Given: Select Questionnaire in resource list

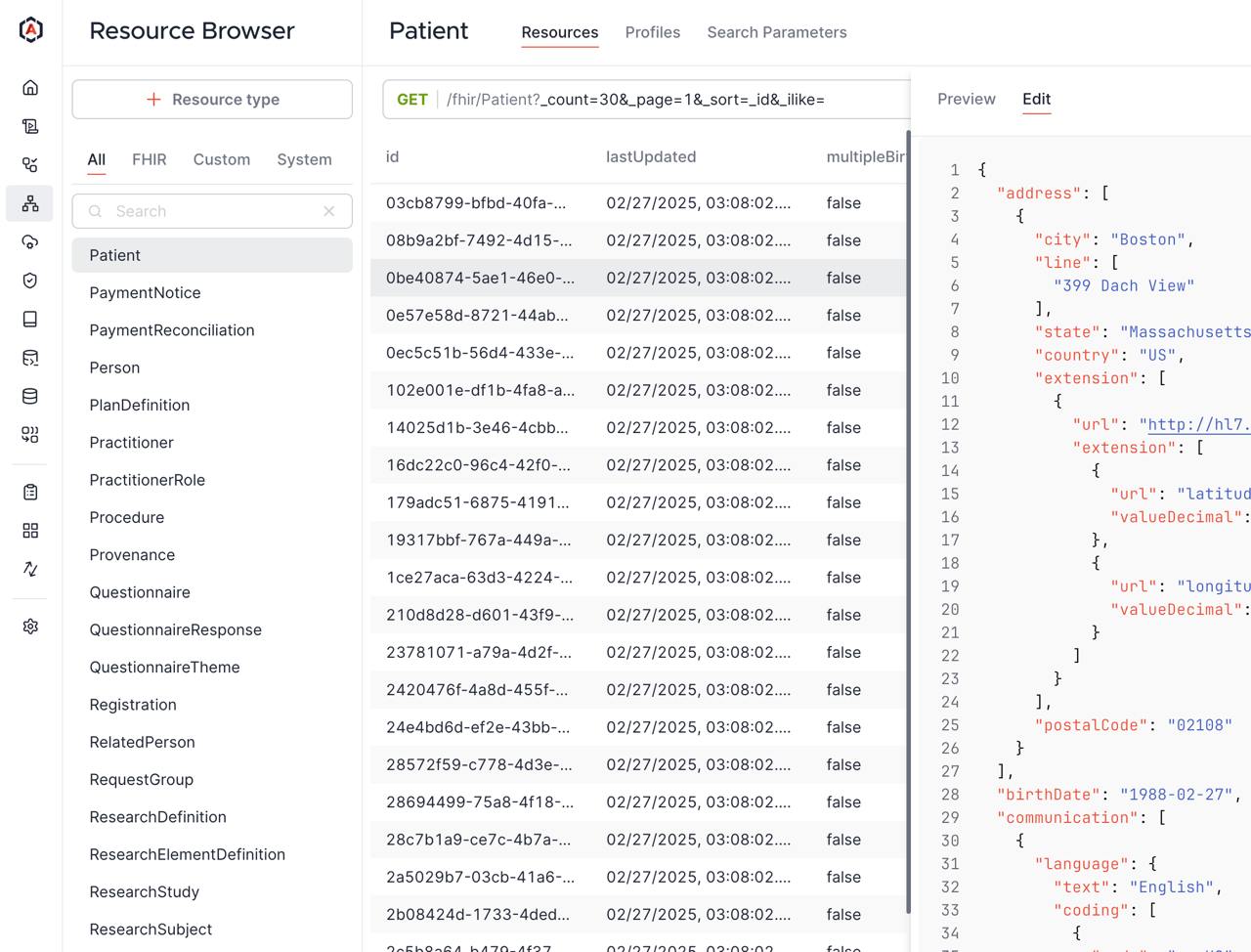Looking at the screenshot, I should [x=212, y=592].
